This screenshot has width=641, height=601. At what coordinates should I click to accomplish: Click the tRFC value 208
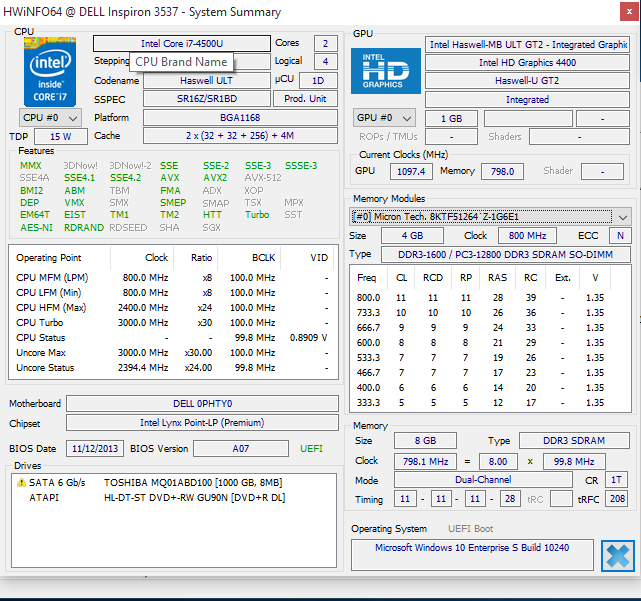(617, 499)
